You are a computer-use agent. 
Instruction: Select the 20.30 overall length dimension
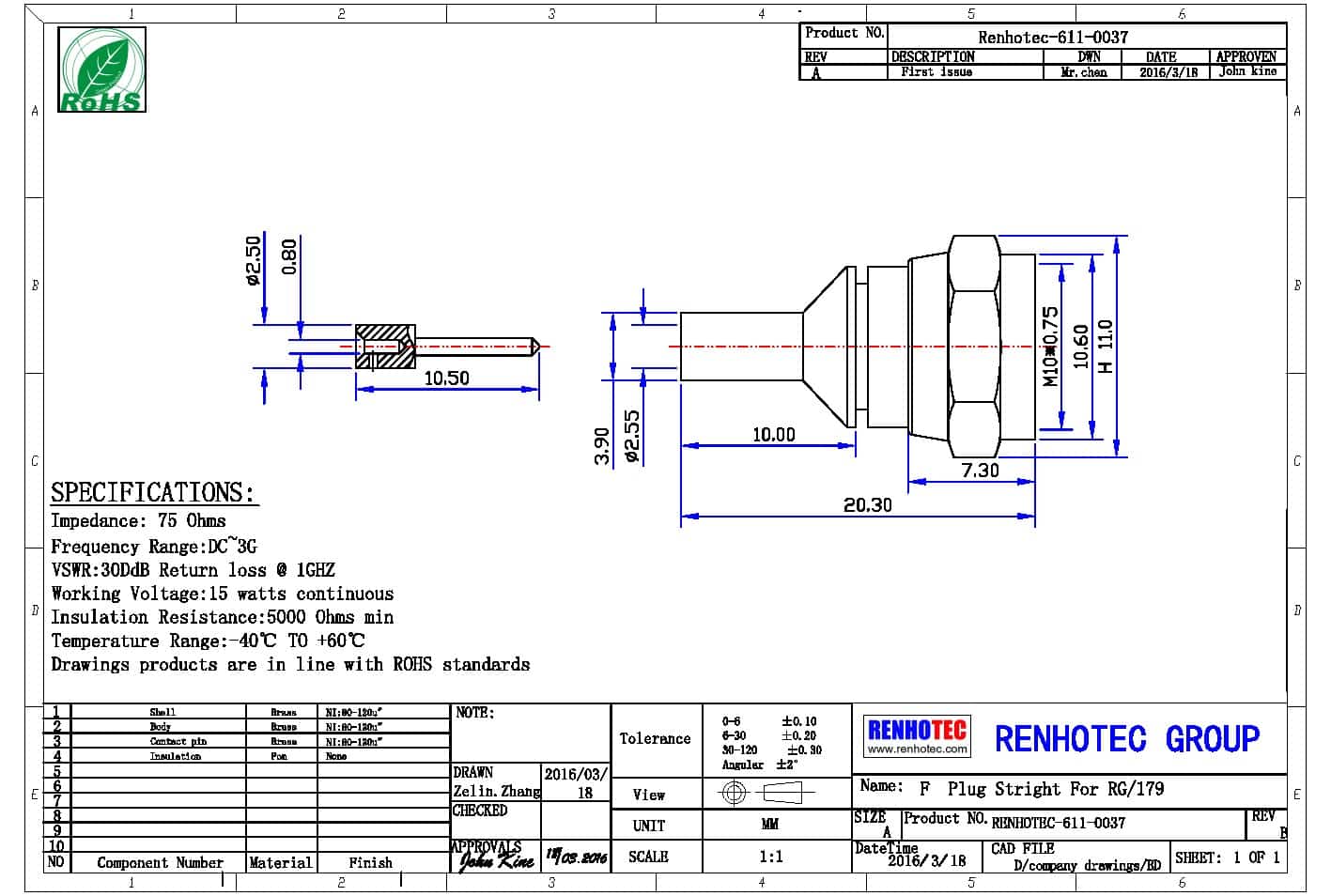(x=867, y=505)
